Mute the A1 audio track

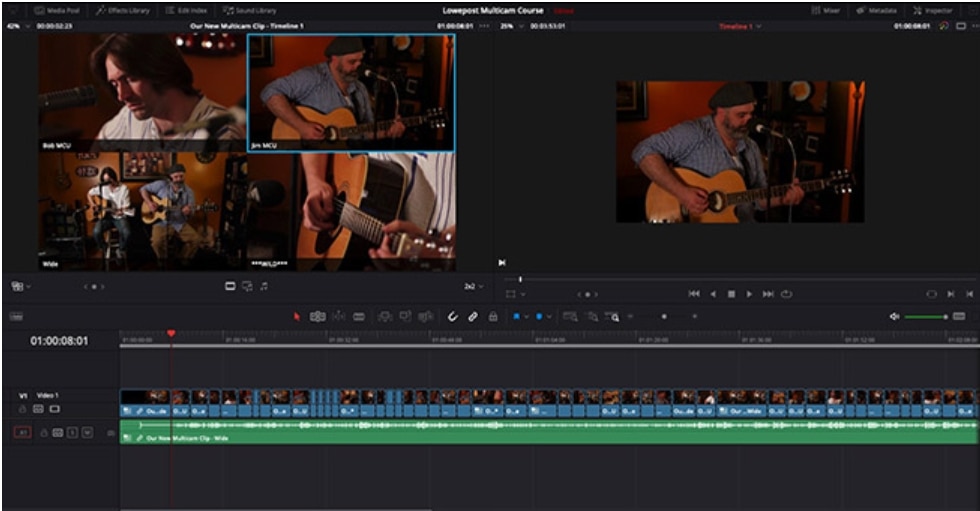tap(87, 432)
